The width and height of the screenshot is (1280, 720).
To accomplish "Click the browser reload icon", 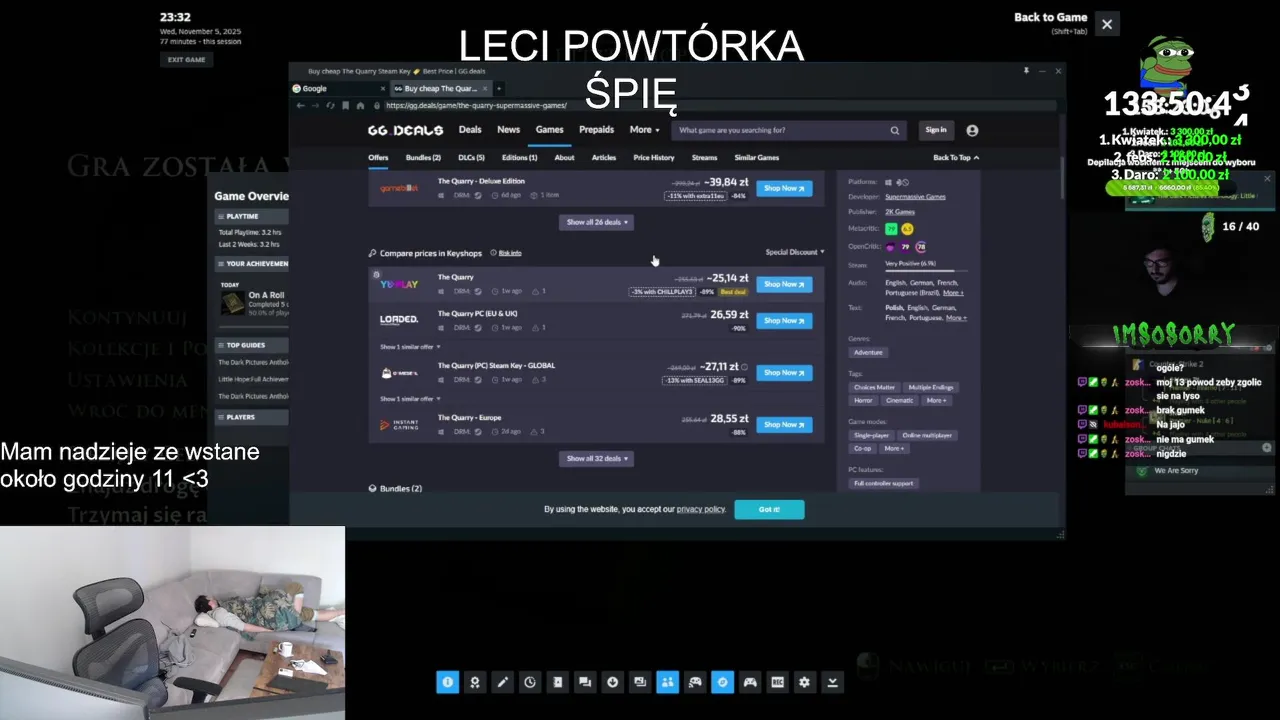I will pyautogui.click(x=330, y=105).
